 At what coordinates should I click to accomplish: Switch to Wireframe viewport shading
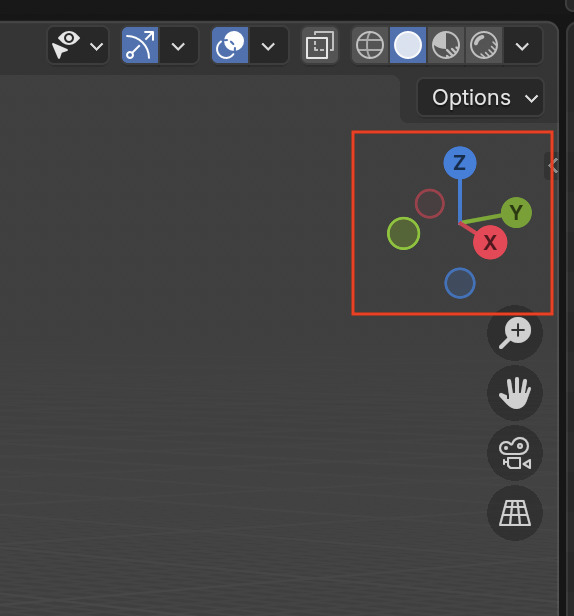click(x=370, y=45)
